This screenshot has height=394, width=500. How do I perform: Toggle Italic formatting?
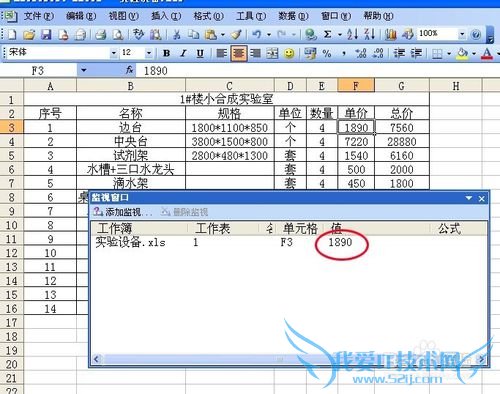click(183, 53)
